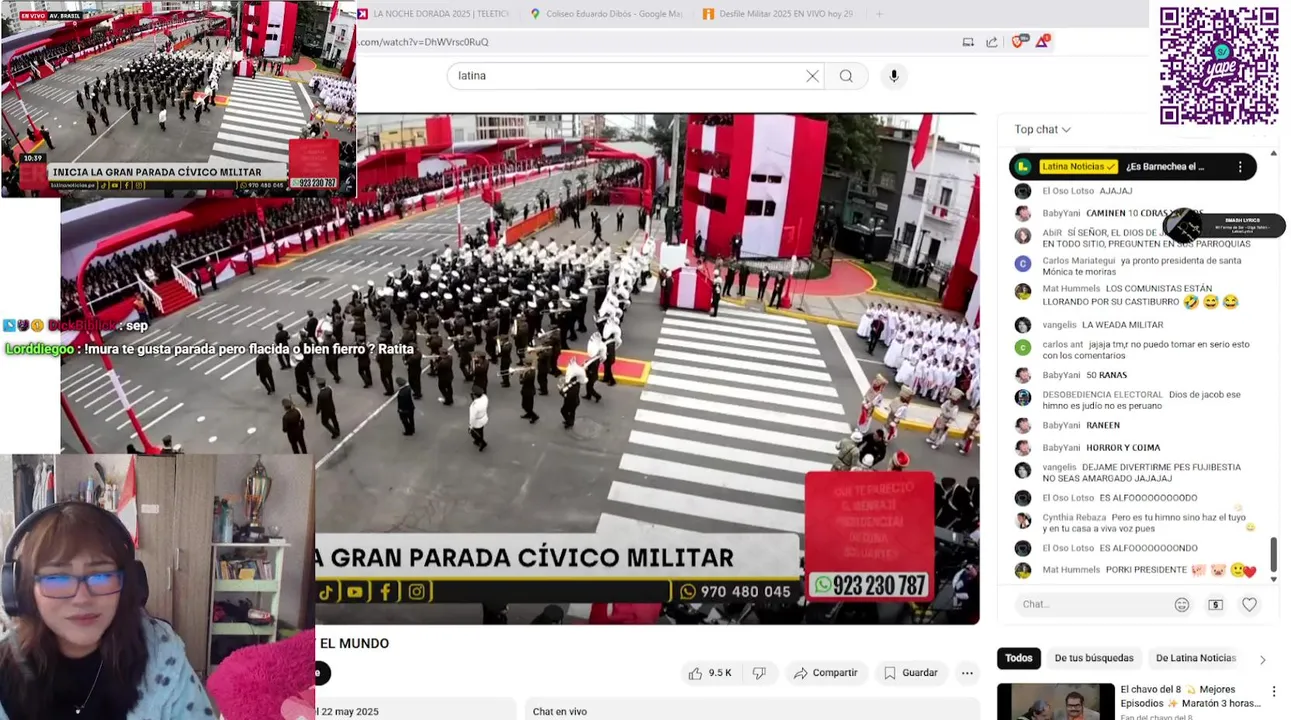Viewport: 1291px width, 720px height.
Task: Click the YouTube search magnifier button
Action: pyautogui.click(x=846, y=76)
